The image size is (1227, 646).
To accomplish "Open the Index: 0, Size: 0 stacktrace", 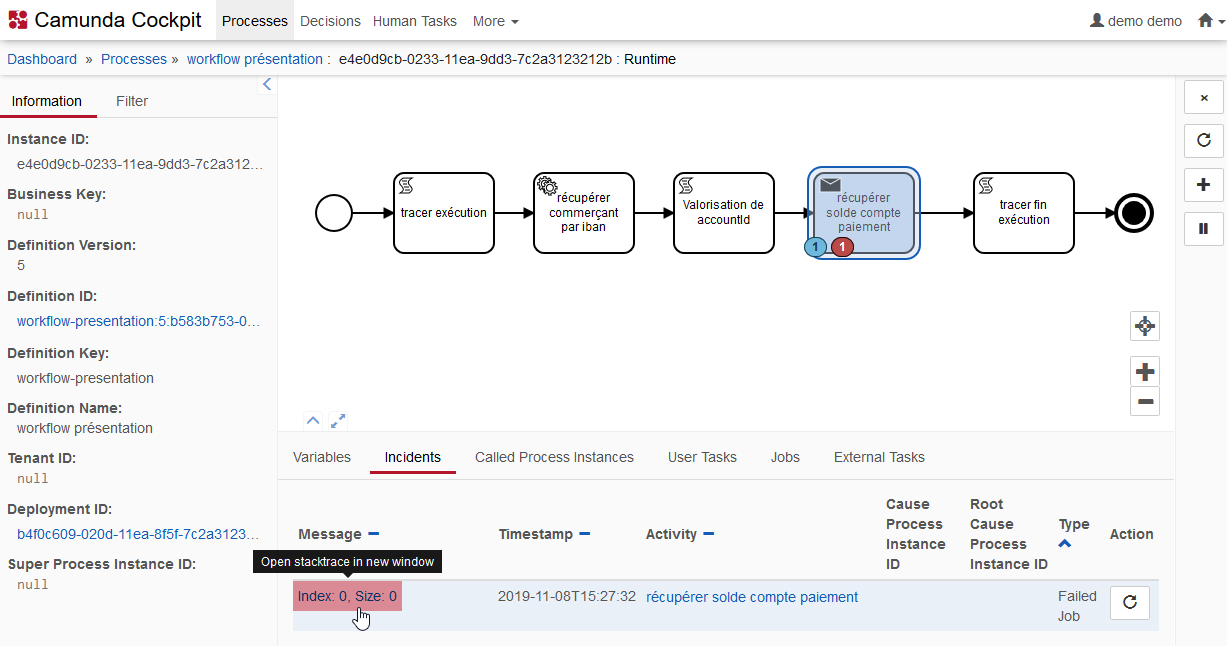I will [x=347, y=597].
